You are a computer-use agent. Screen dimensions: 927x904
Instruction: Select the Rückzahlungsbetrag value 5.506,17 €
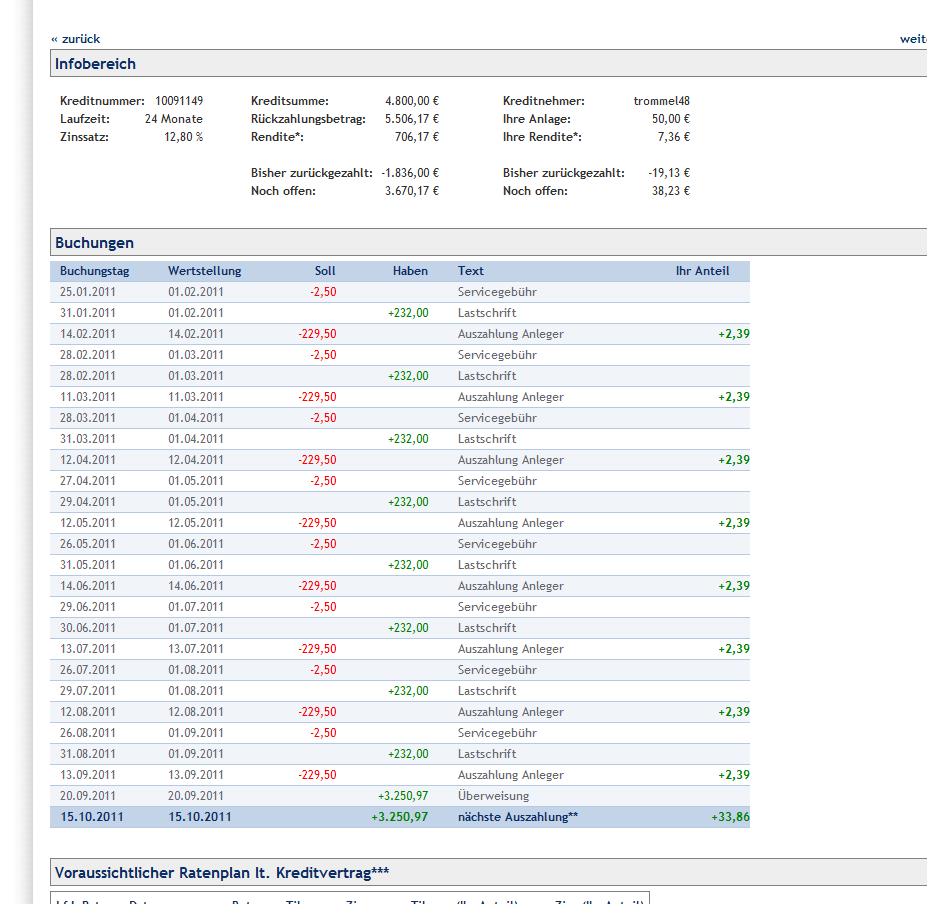coord(412,119)
